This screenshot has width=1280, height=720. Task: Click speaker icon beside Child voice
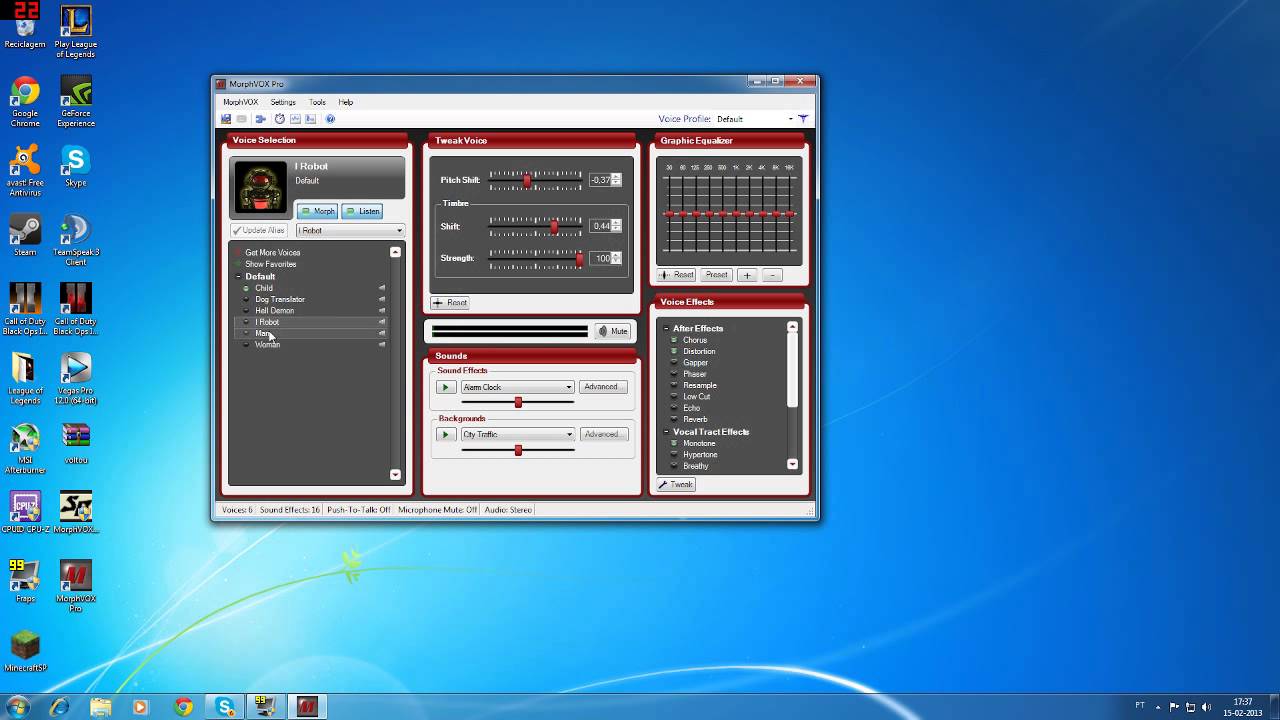381,288
